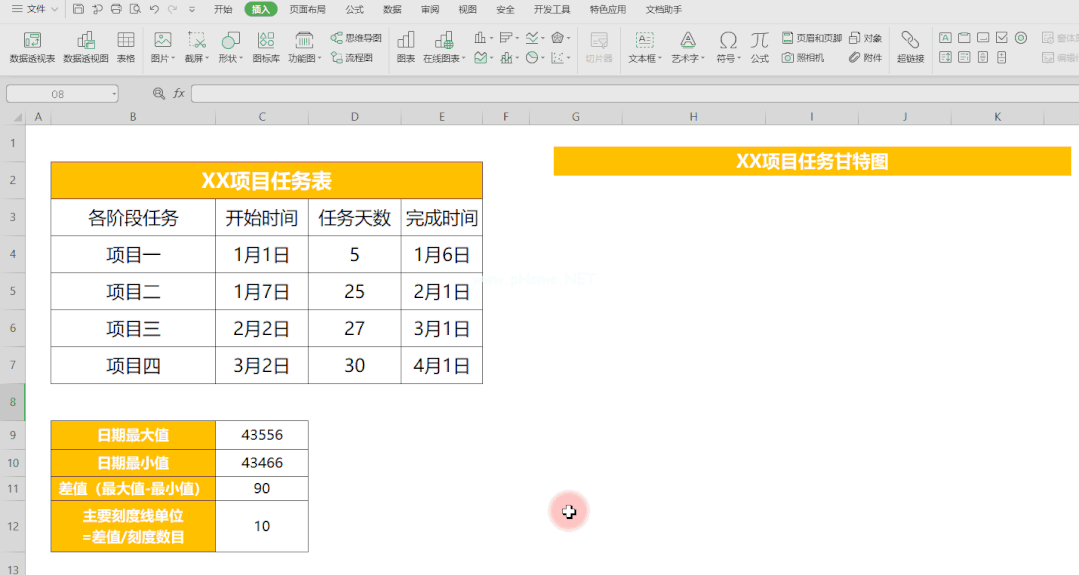The image size is (1079, 575).
Task: Click the print icon in quick access toolbar
Action: 116,10
